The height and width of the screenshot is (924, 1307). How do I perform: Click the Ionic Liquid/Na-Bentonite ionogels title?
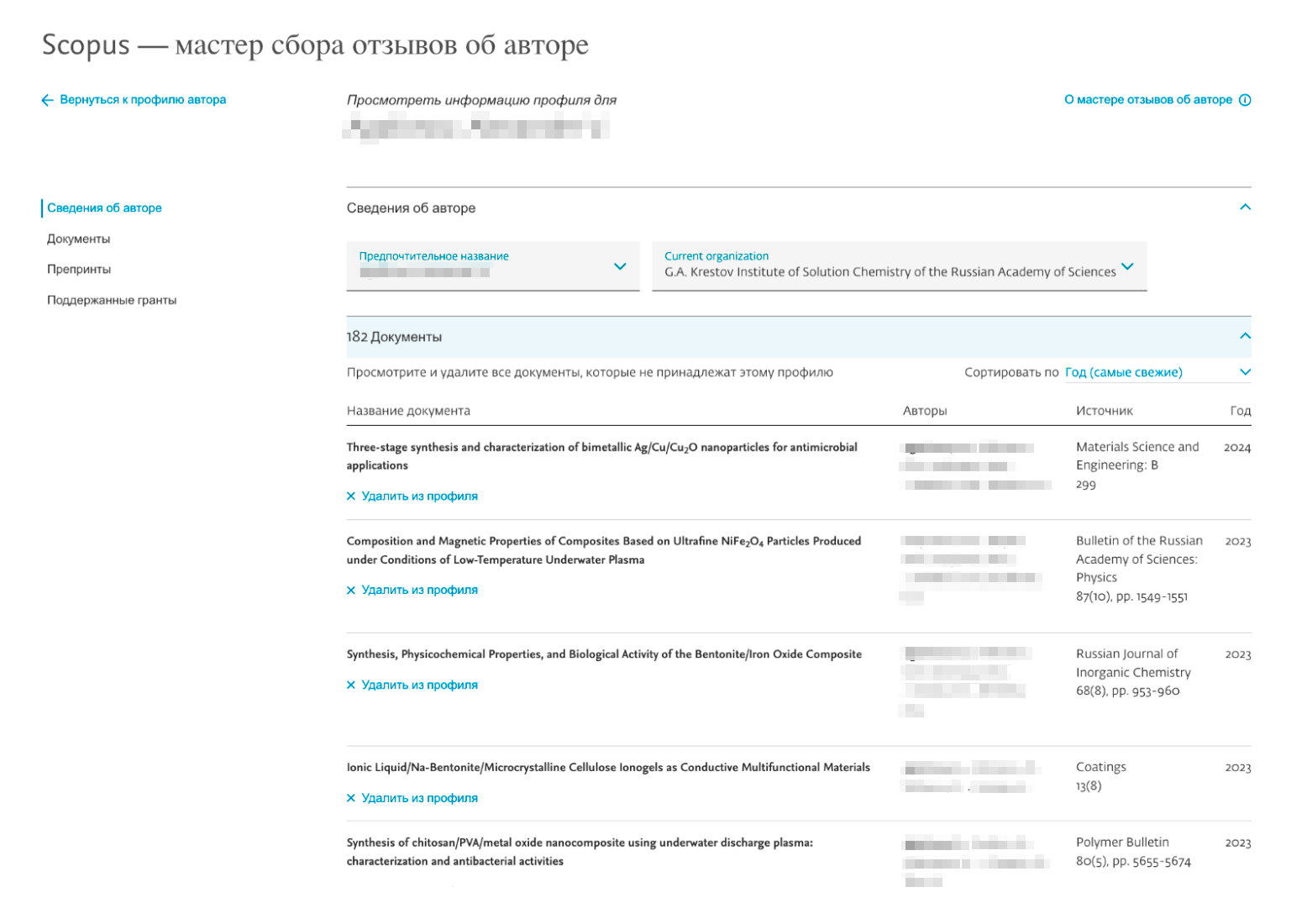tap(608, 768)
